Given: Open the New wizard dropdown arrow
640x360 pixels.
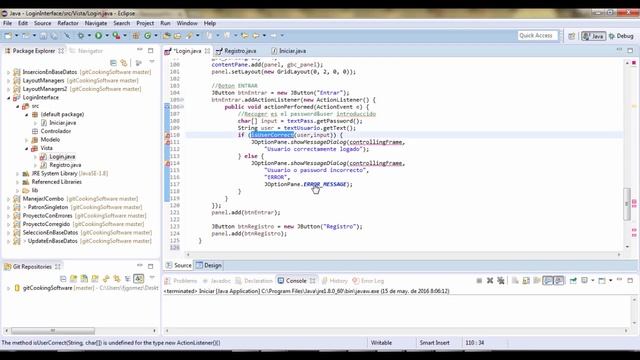Looking at the screenshot, I should (x=16, y=36).
